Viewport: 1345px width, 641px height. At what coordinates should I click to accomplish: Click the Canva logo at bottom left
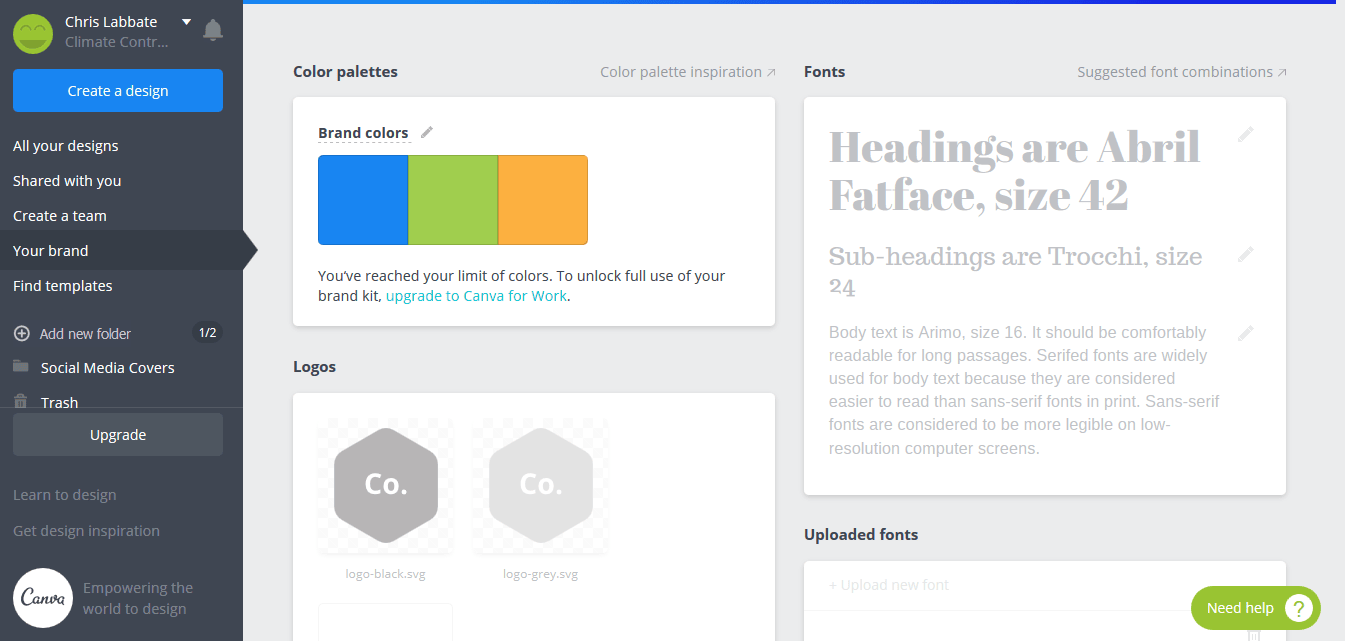tap(43, 598)
